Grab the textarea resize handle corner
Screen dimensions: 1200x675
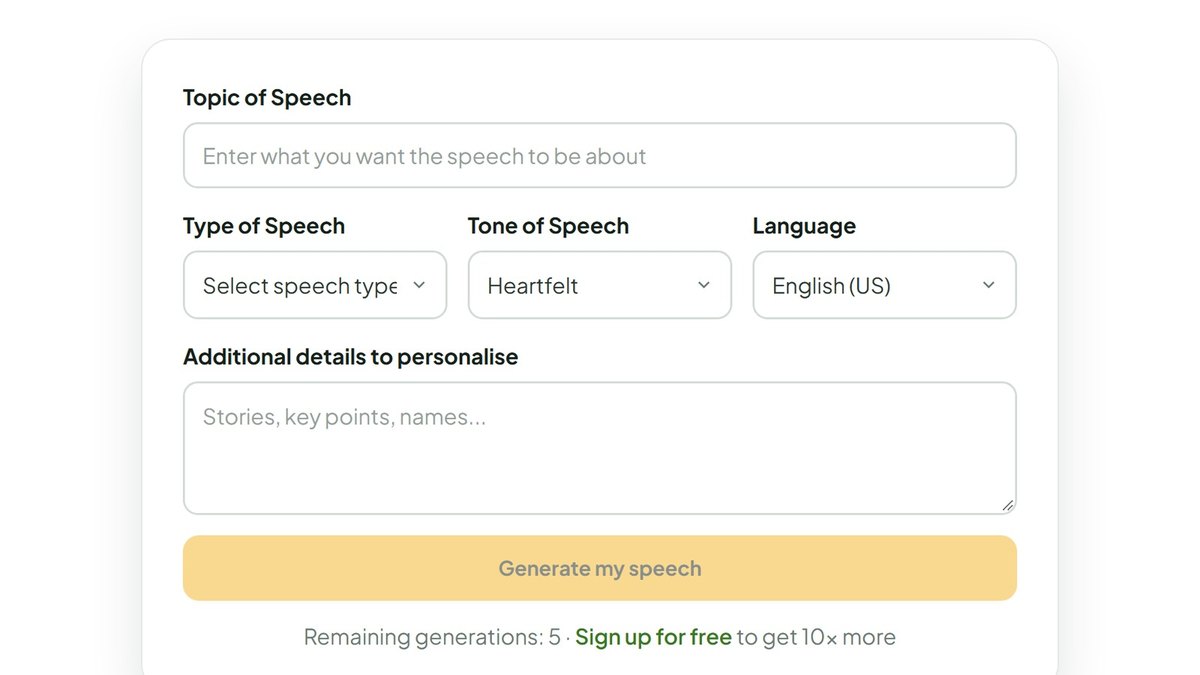[1007, 505]
